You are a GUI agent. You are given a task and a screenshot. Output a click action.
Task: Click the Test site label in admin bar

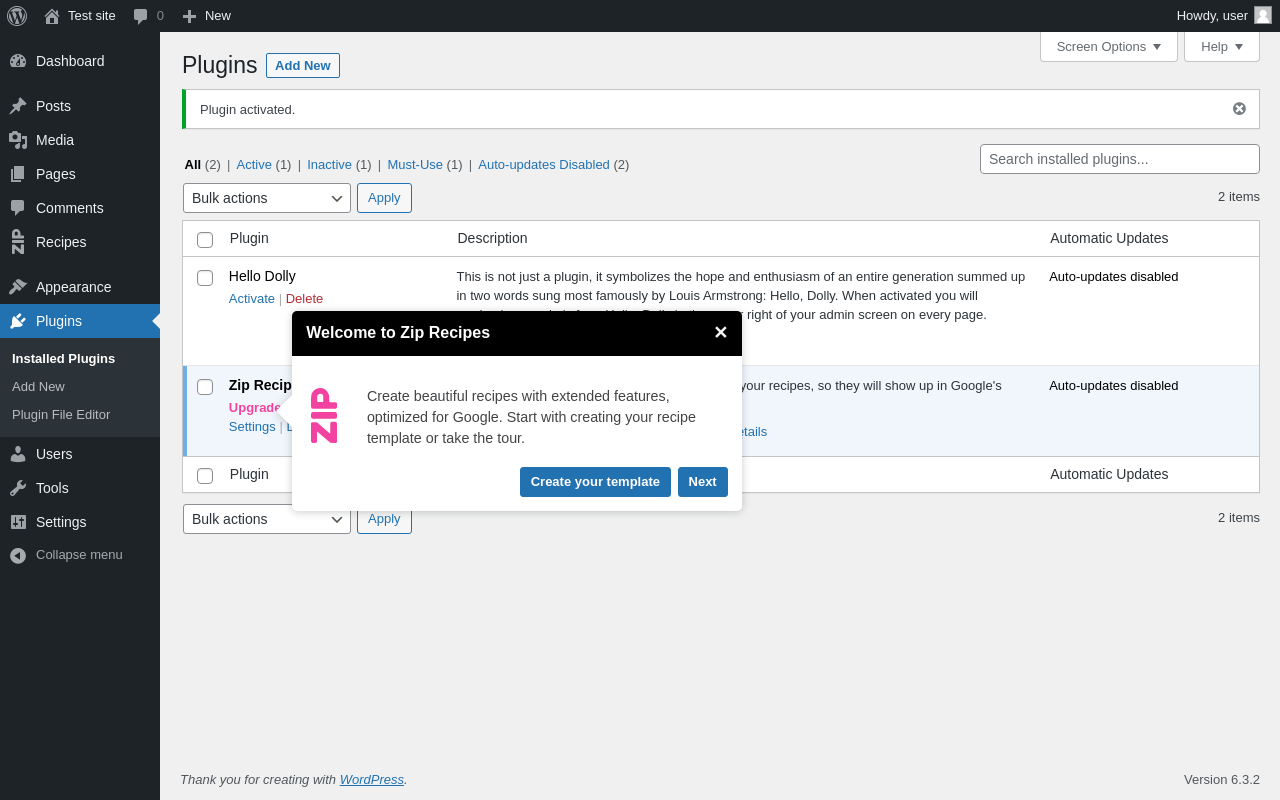(92, 15)
